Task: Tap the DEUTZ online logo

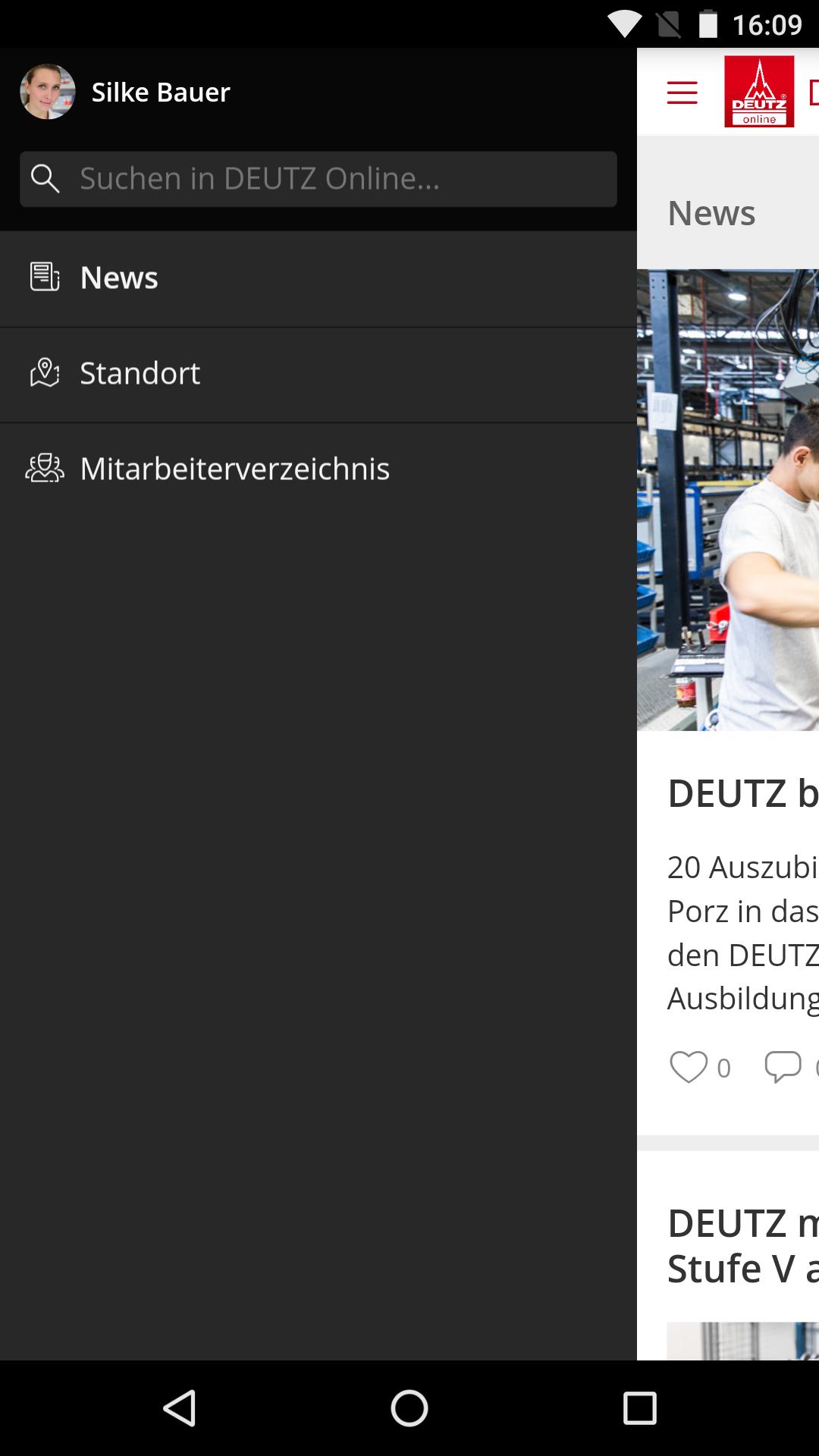Action: pyautogui.click(x=759, y=92)
